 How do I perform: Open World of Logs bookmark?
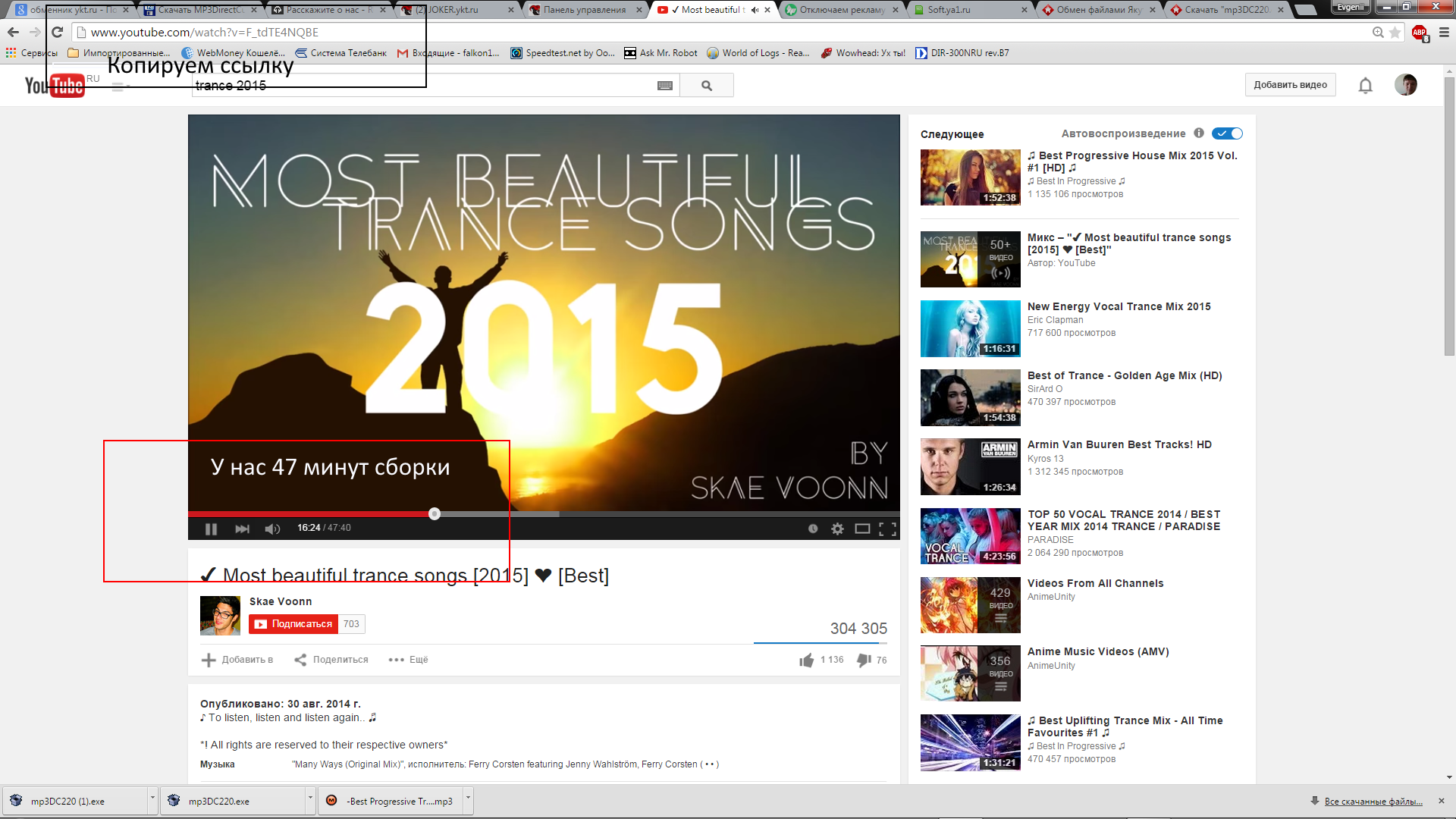758,53
